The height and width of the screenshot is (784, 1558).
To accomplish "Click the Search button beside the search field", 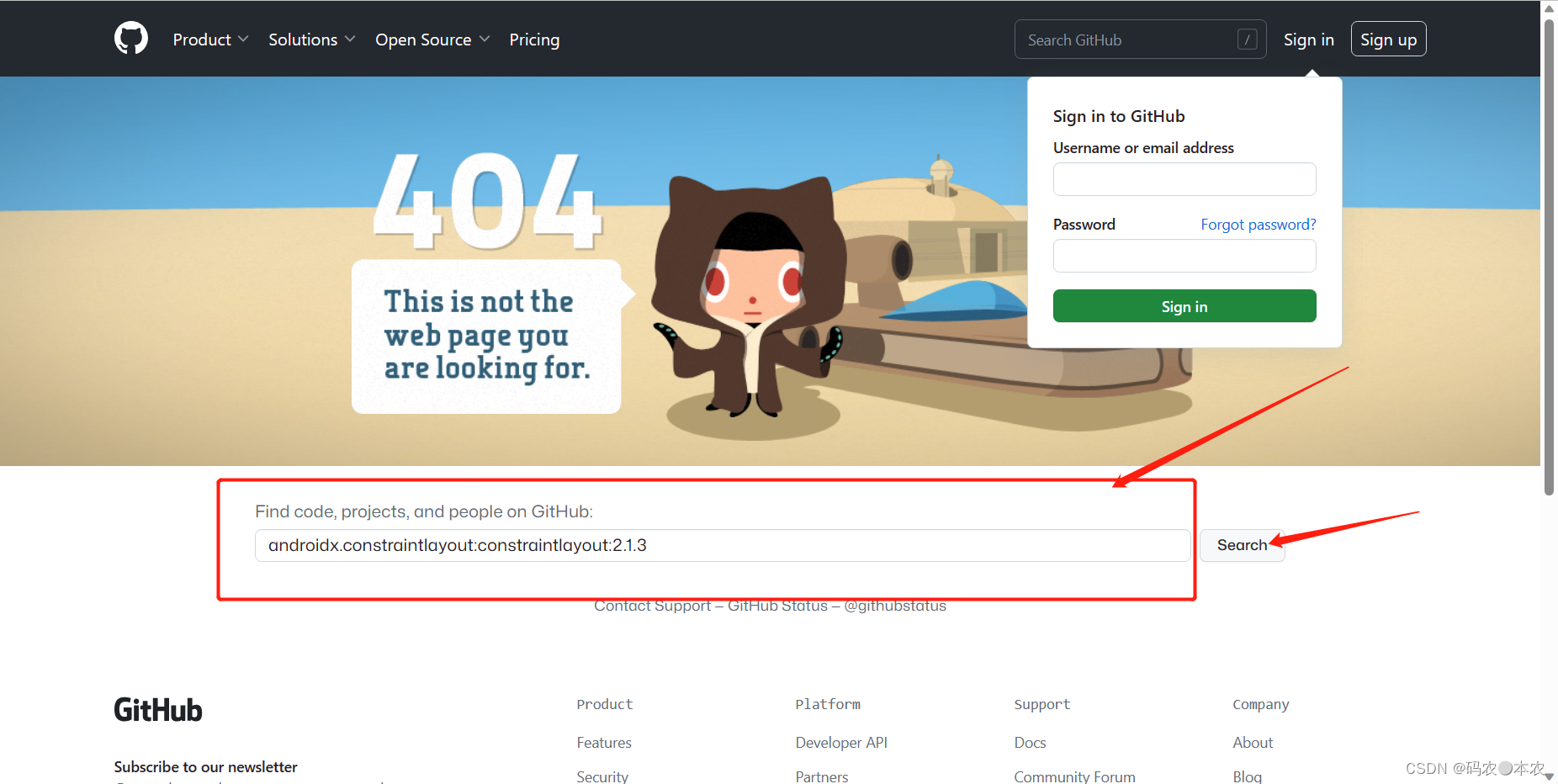I will 1242,545.
